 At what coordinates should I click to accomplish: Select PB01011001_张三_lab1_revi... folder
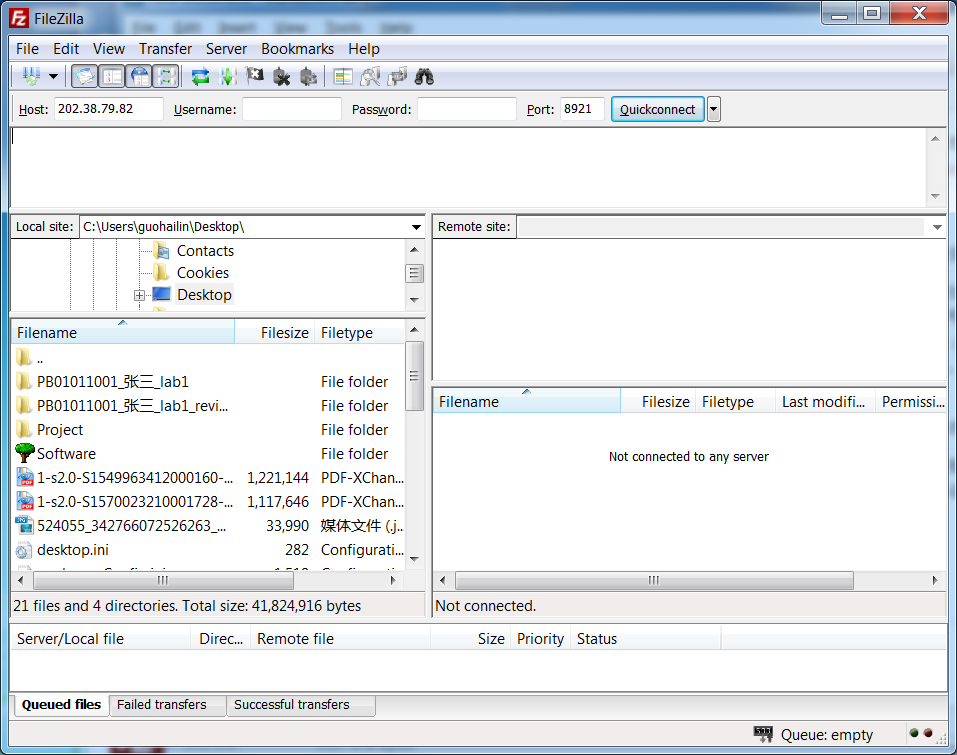tap(132, 406)
